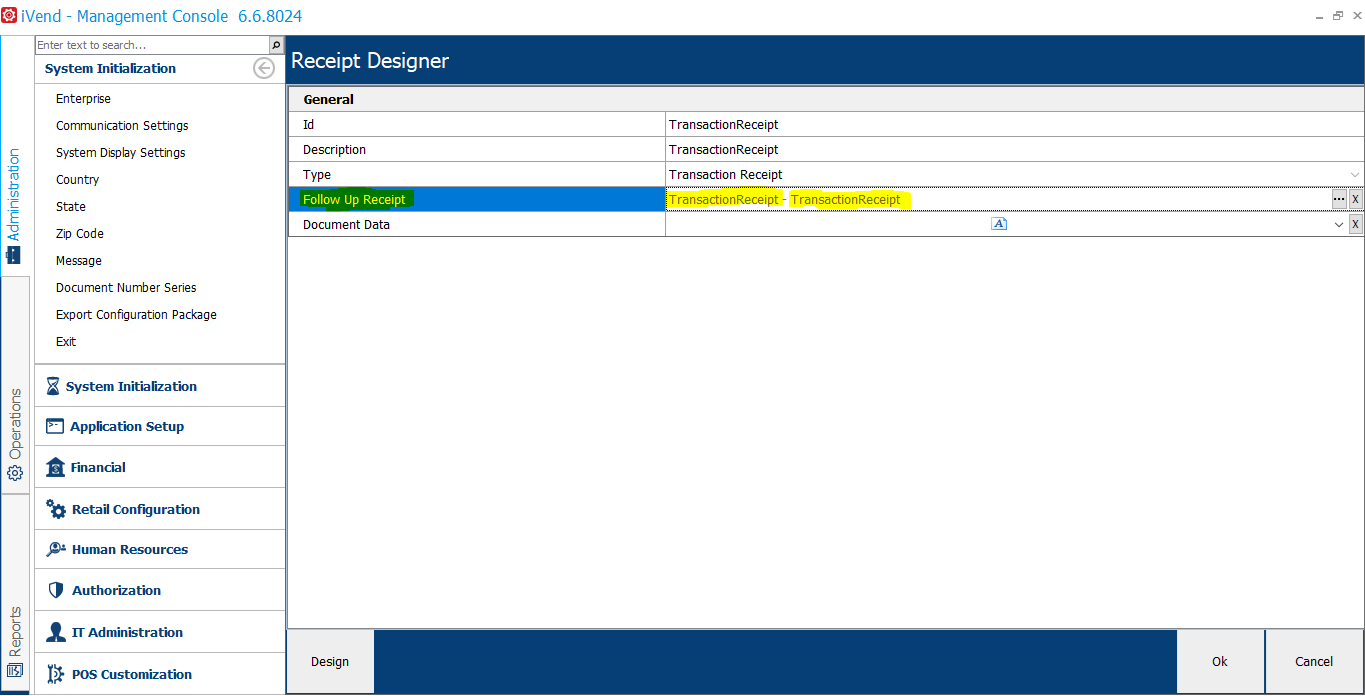Expand the POS Customization section
The height and width of the screenshot is (696, 1365).
pos(160,674)
